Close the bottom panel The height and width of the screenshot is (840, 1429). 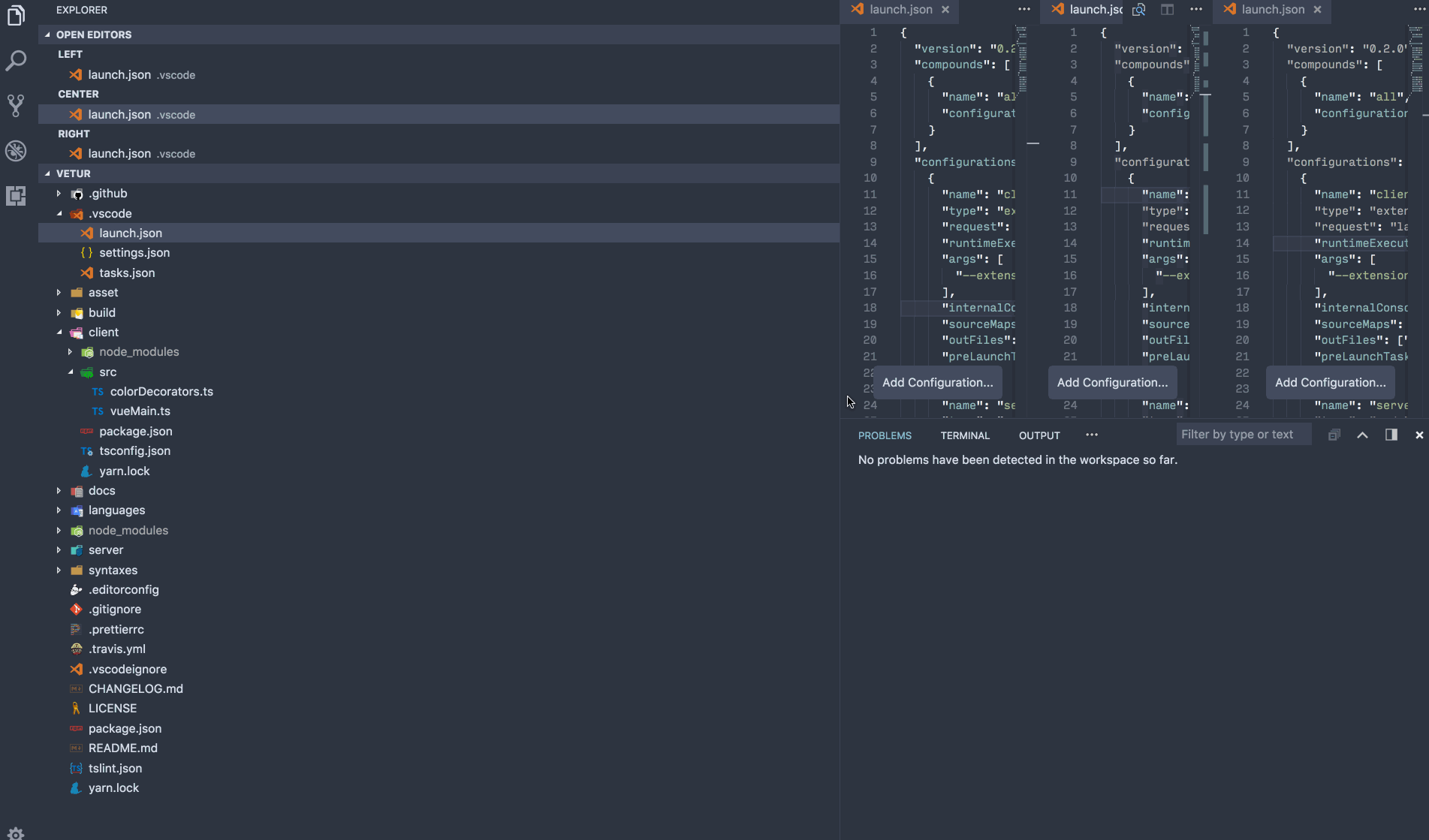click(x=1419, y=435)
